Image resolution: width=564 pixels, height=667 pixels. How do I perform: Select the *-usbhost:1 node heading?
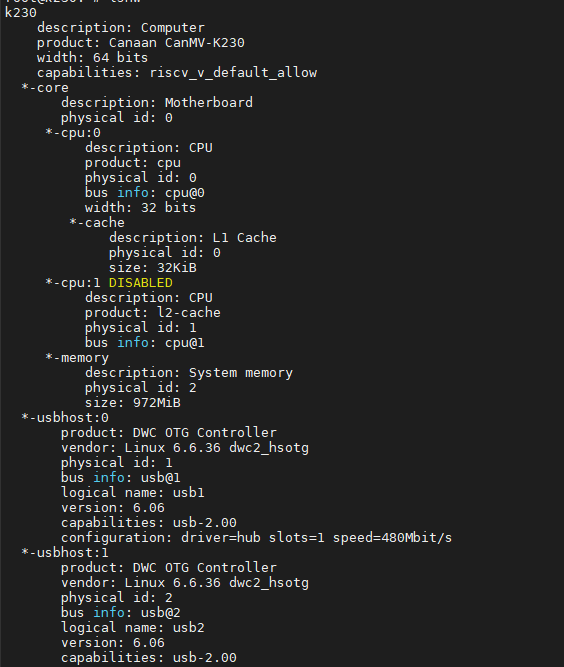point(65,553)
